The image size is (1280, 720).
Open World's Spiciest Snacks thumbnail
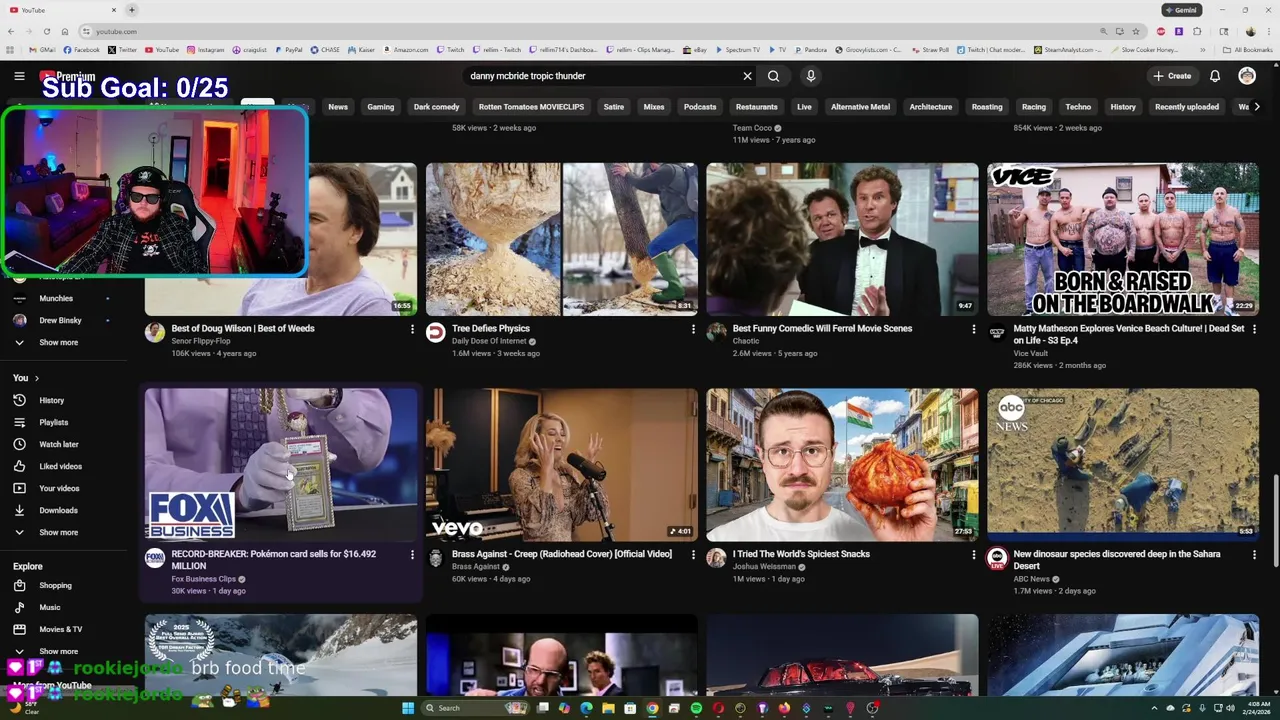click(x=842, y=465)
